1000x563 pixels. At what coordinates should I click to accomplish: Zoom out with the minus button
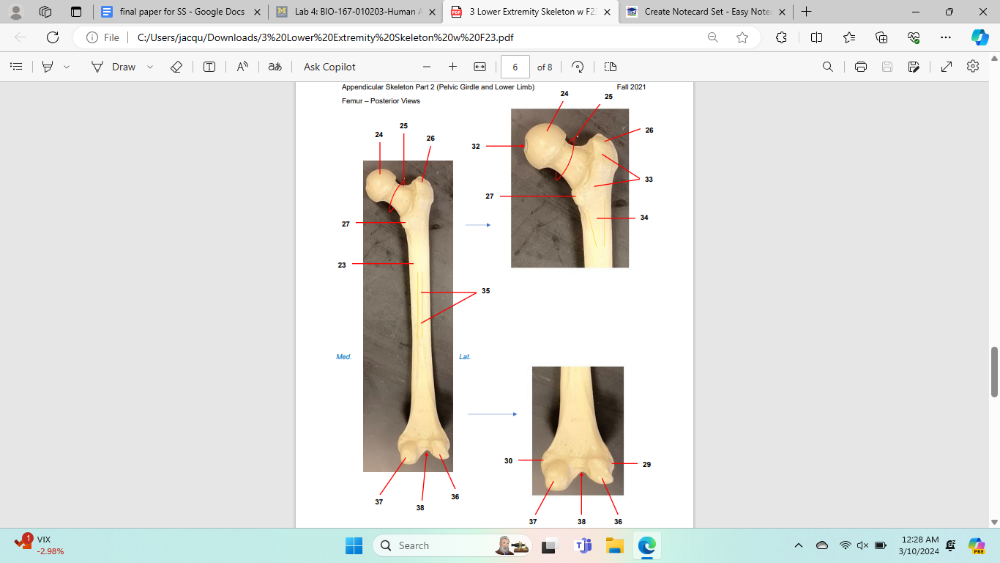click(426, 67)
